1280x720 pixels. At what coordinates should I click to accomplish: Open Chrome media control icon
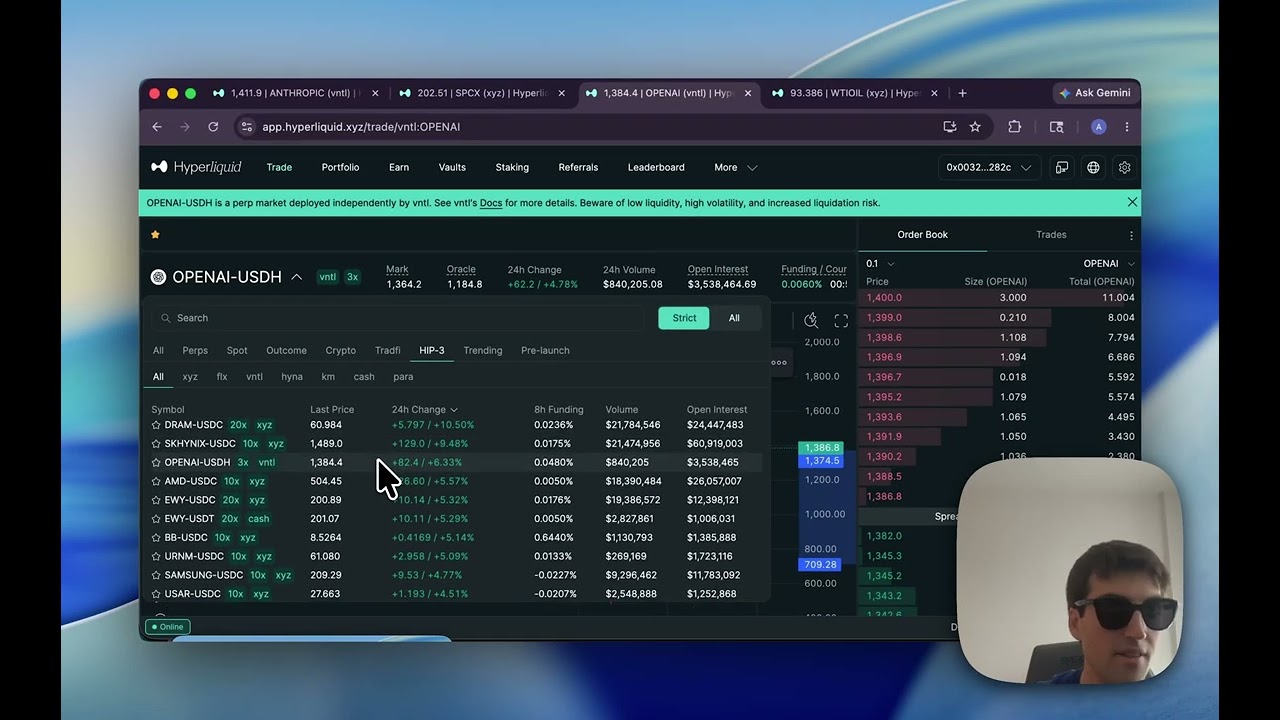coord(1056,127)
